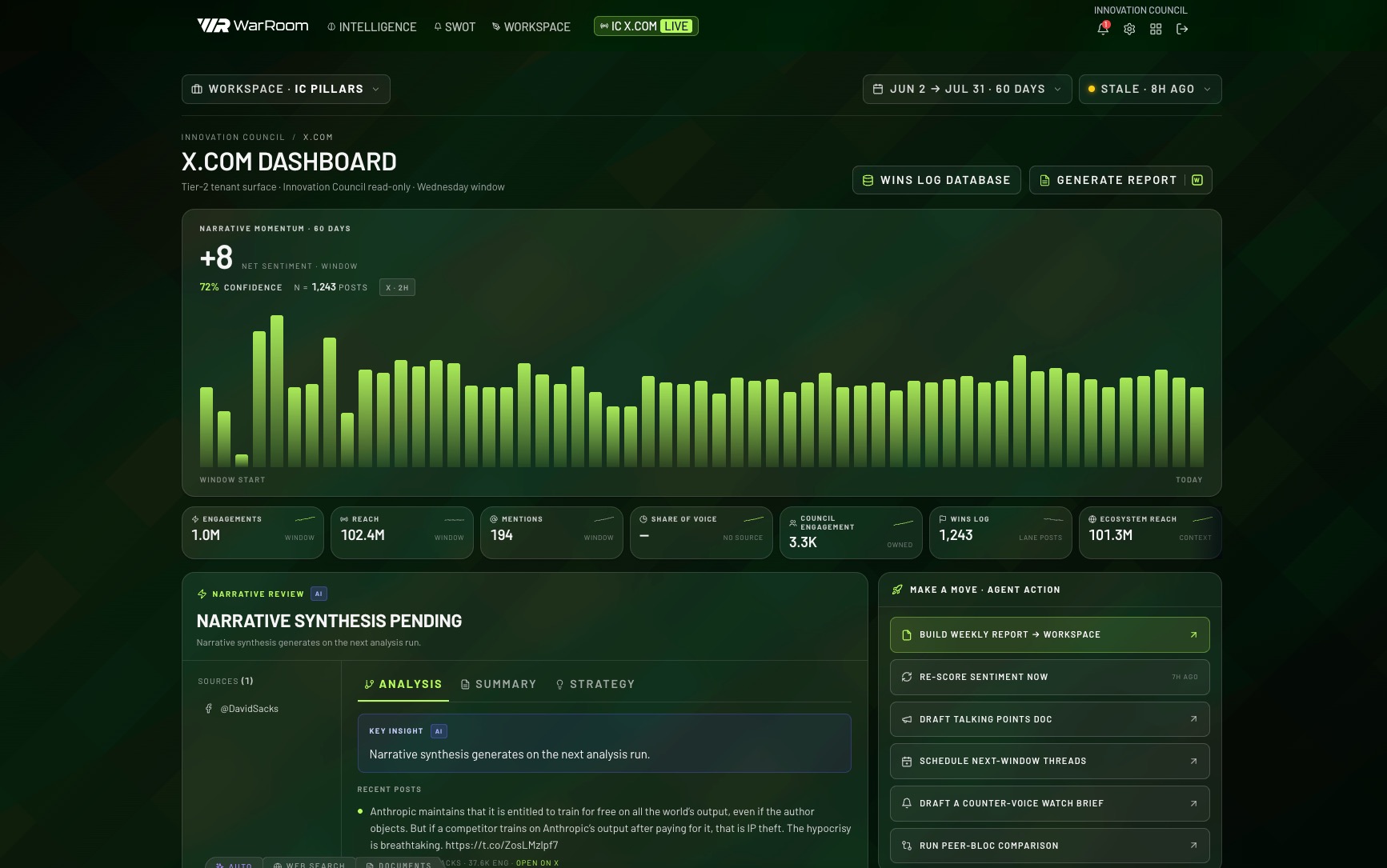
Task: Click the sign-out icon
Action: tap(1182, 29)
